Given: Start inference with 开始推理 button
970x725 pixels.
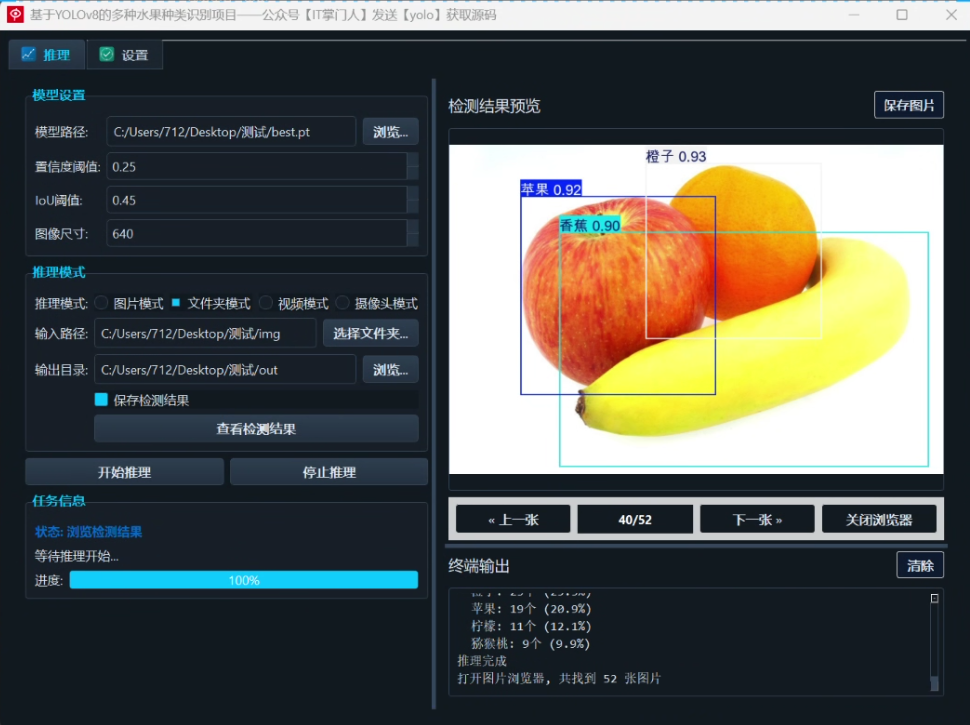Looking at the screenshot, I should 124,472.
